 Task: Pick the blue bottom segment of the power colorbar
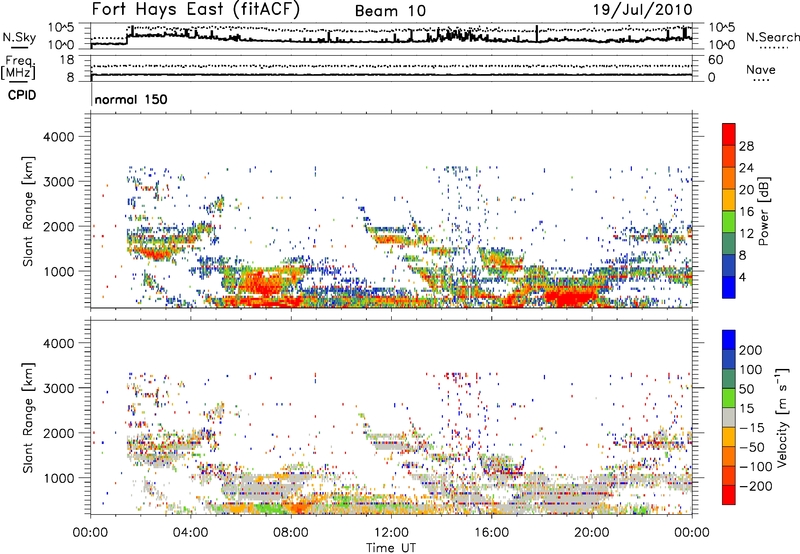[729, 288]
